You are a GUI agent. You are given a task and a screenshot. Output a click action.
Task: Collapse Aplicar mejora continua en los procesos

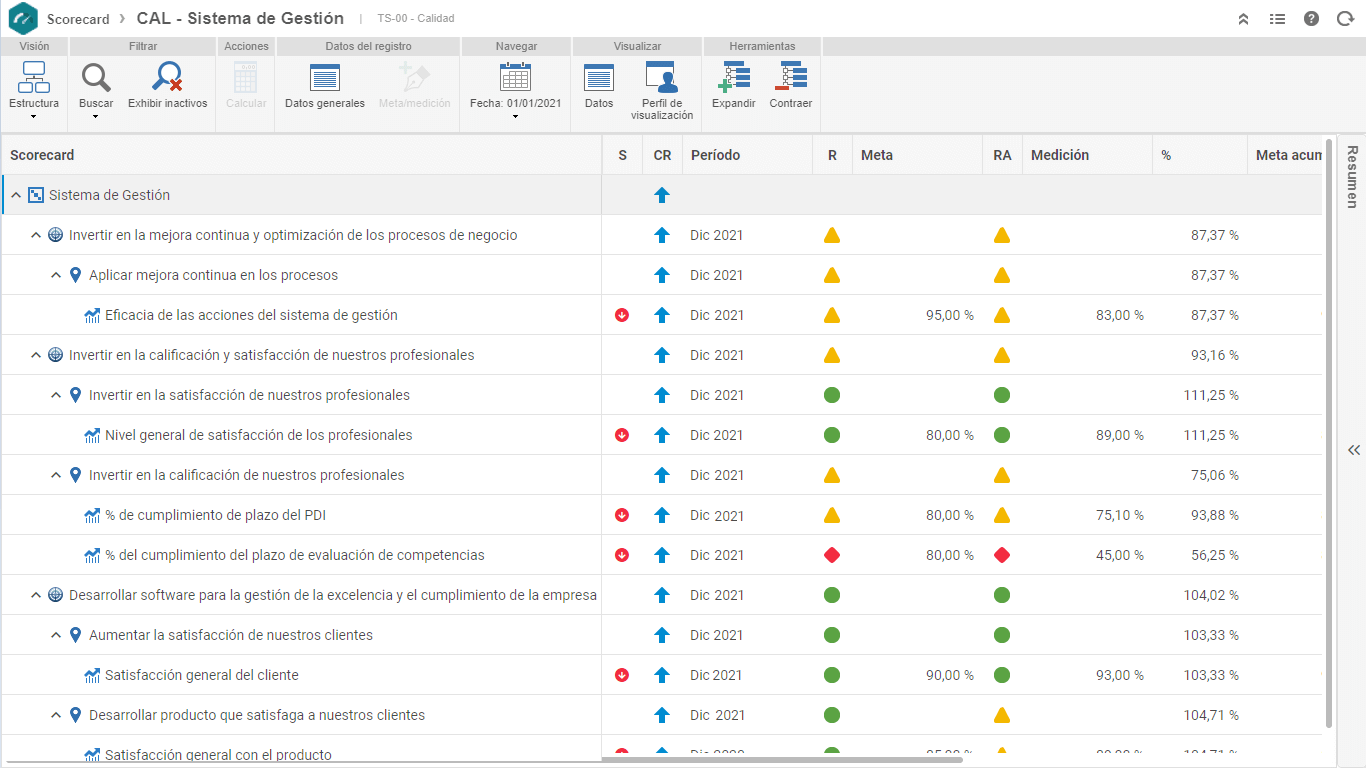56,275
